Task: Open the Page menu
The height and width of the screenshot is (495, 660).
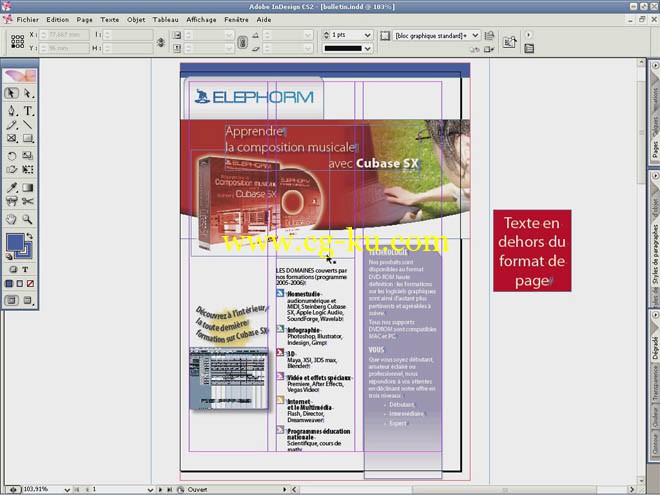Action: 84,20
